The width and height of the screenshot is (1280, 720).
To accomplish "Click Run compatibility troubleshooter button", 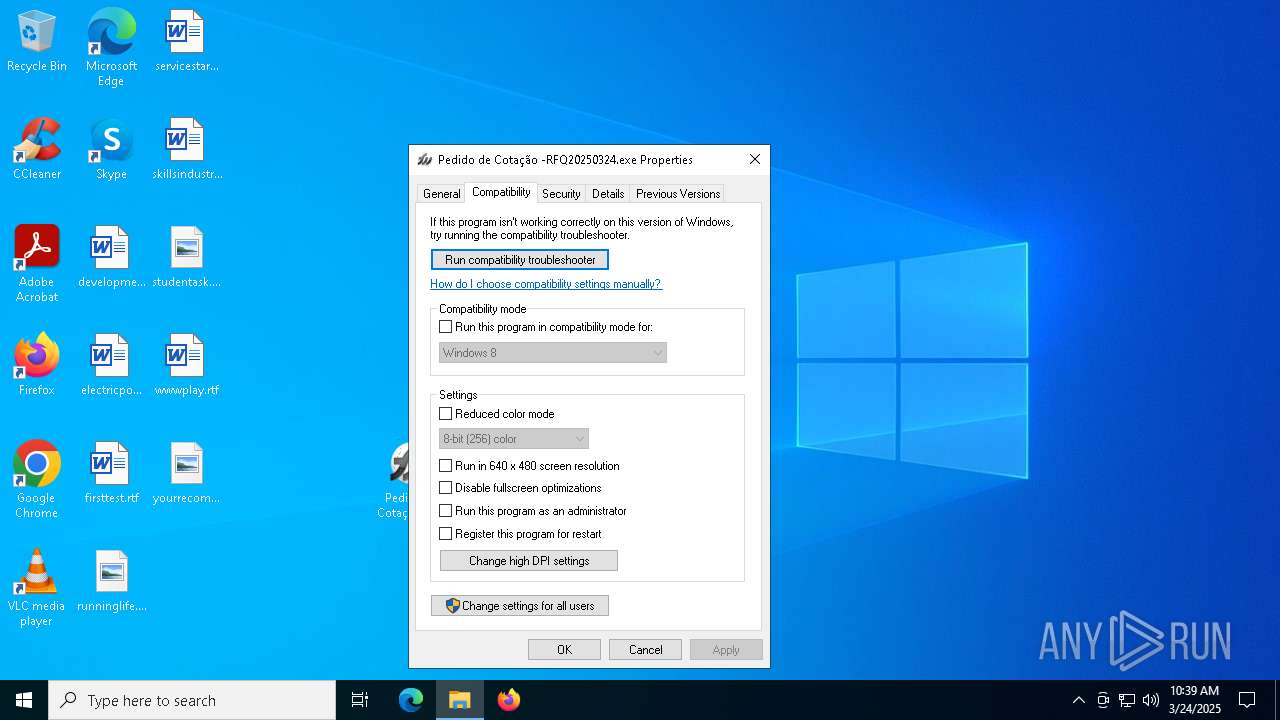I will [x=520, y=260].
